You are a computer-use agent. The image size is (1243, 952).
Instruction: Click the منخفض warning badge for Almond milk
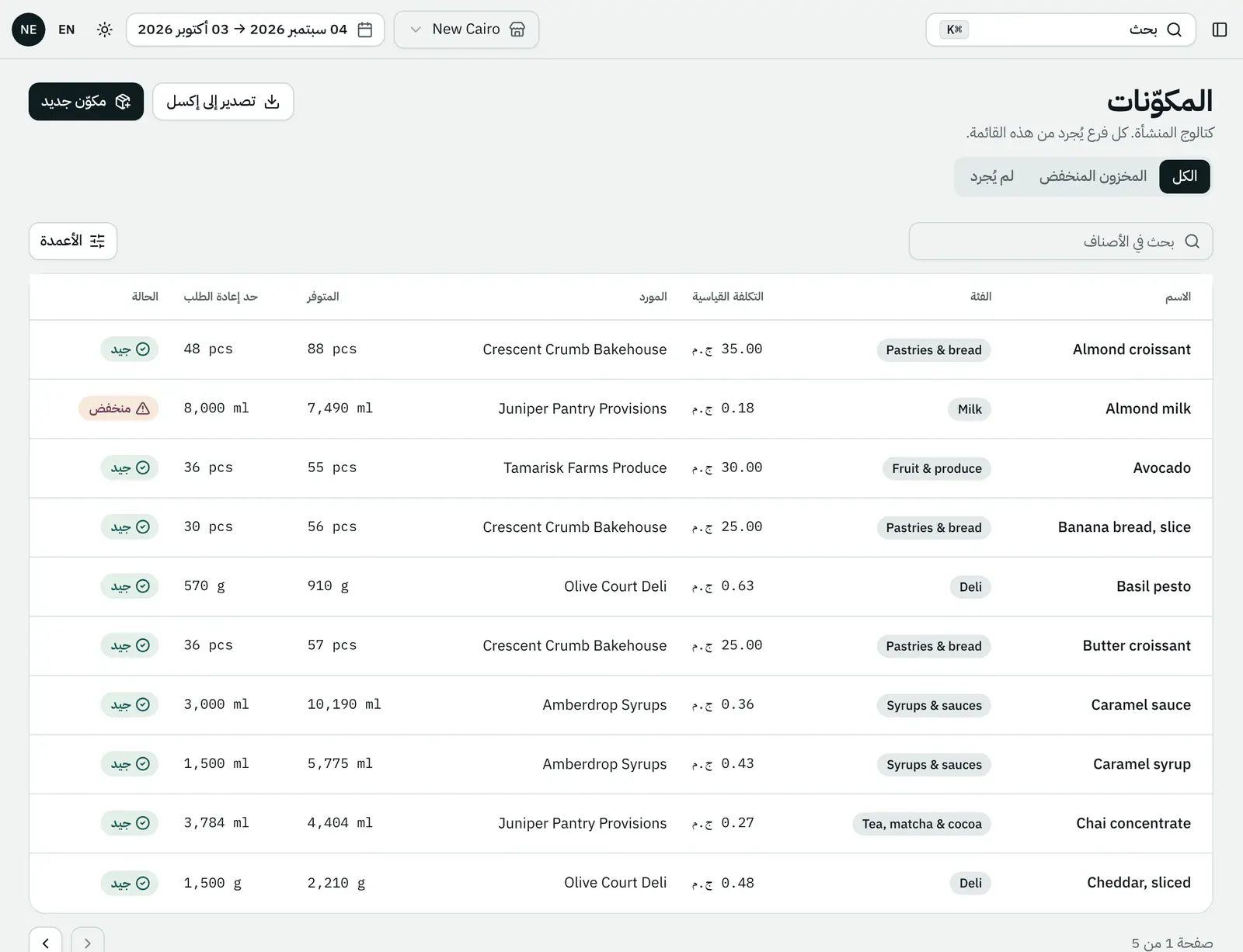coord(119,408)
